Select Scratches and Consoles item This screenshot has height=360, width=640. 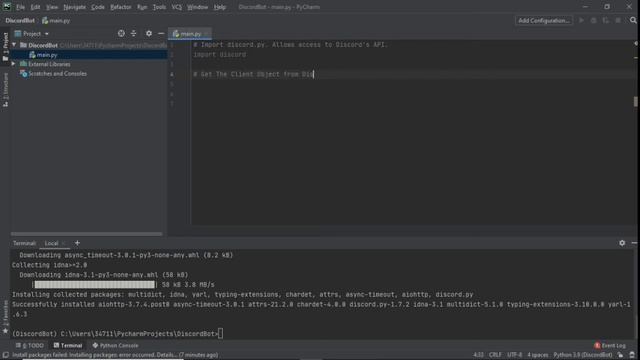point(57,74)
